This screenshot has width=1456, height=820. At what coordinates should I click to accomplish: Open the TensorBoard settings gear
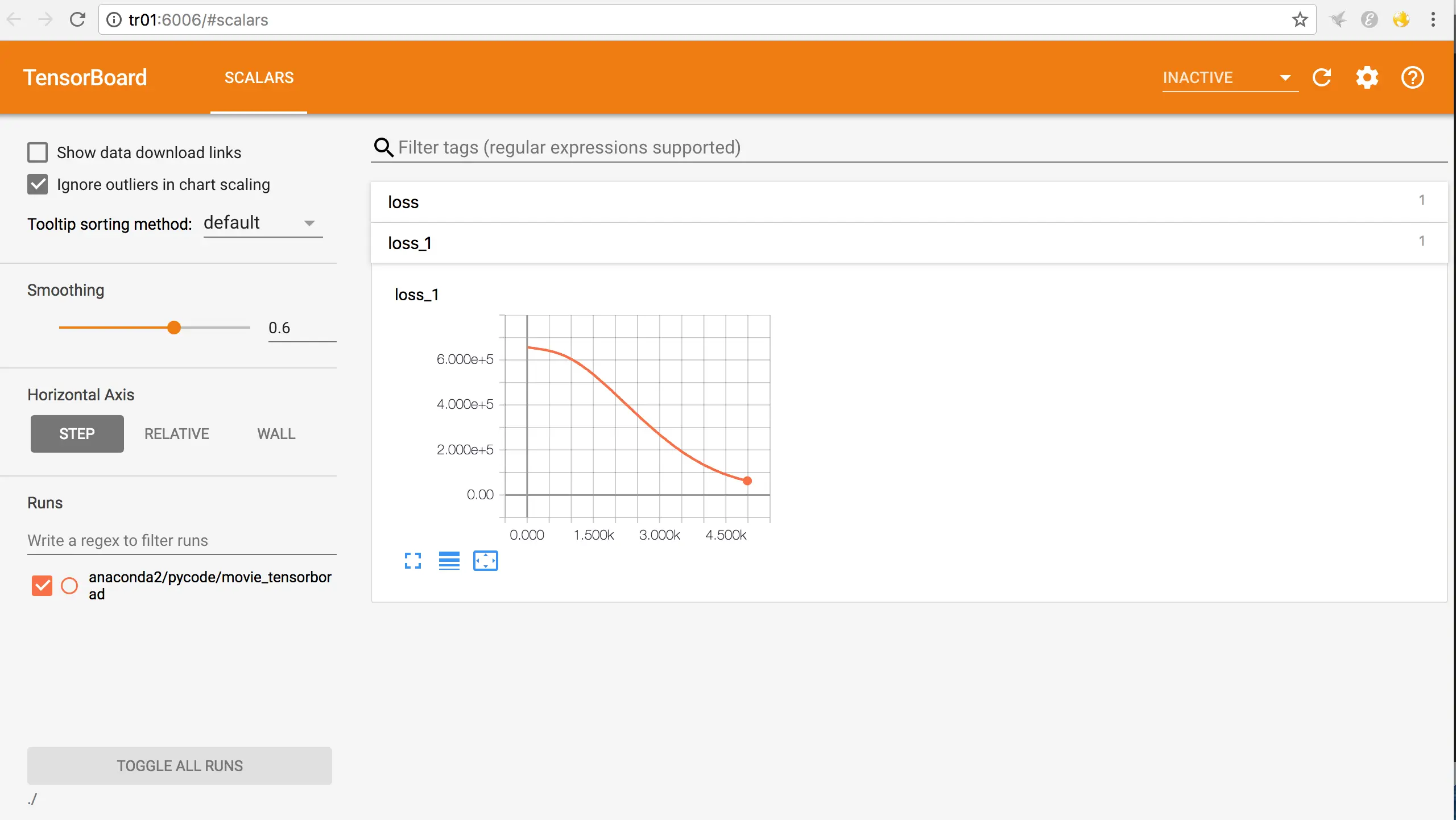tap(1367, 77)
